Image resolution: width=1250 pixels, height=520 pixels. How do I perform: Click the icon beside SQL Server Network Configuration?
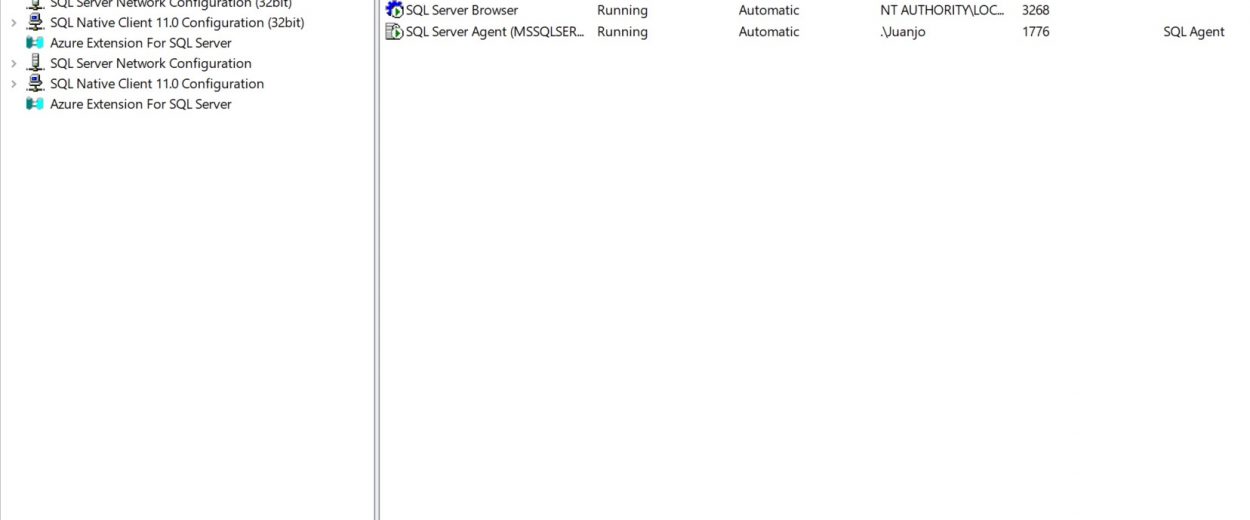[x=35, y=63]
